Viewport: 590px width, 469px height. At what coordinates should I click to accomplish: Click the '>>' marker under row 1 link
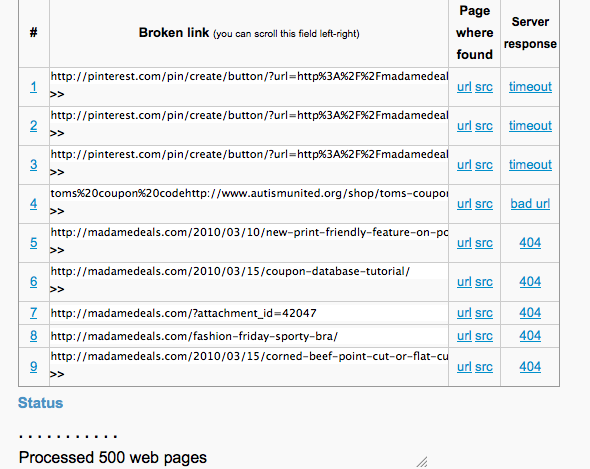coord(57,94)
